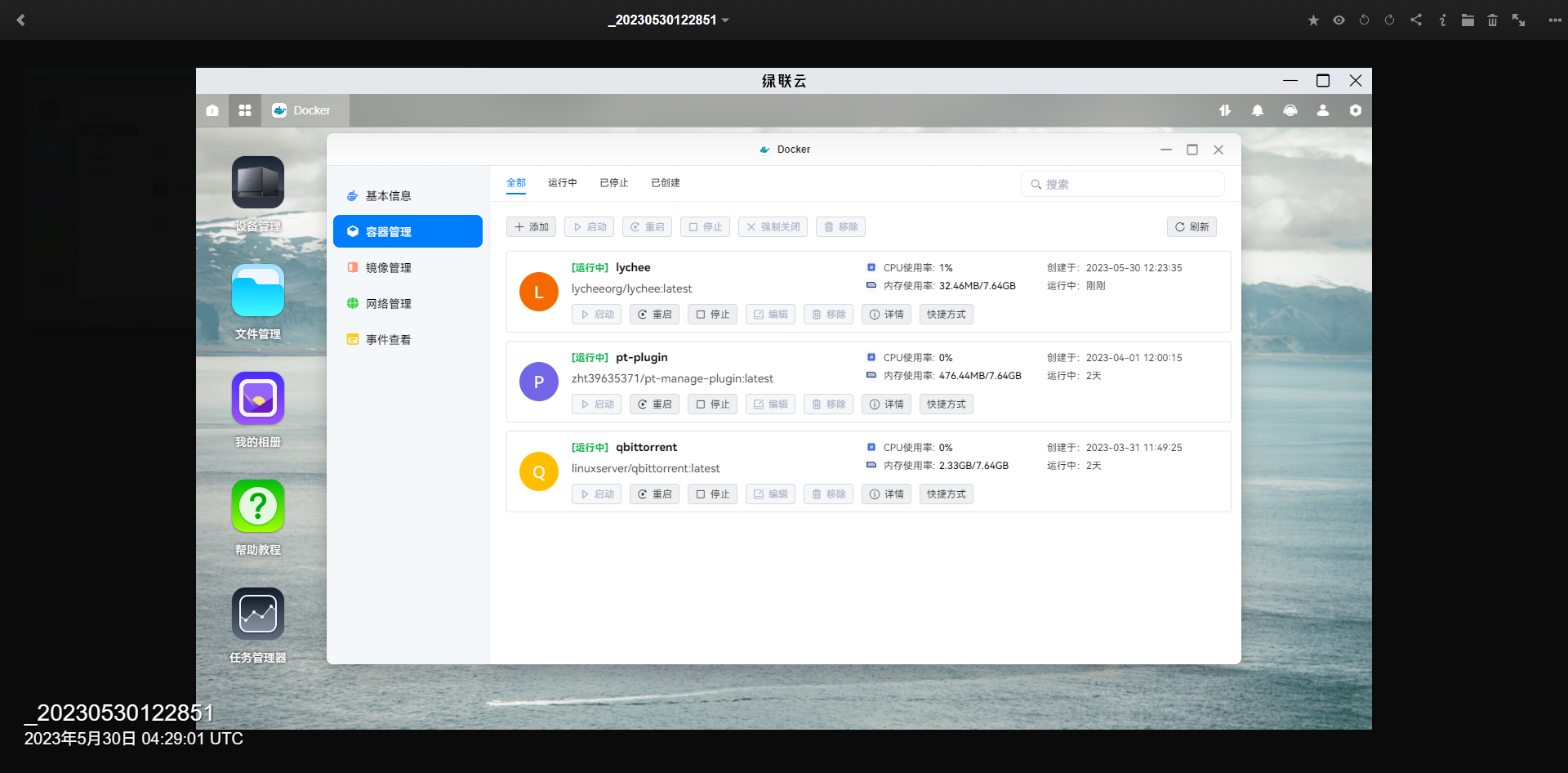Rotate image counterclockwise
This screenshot has height=773, width=1568.
(1364, 20)
